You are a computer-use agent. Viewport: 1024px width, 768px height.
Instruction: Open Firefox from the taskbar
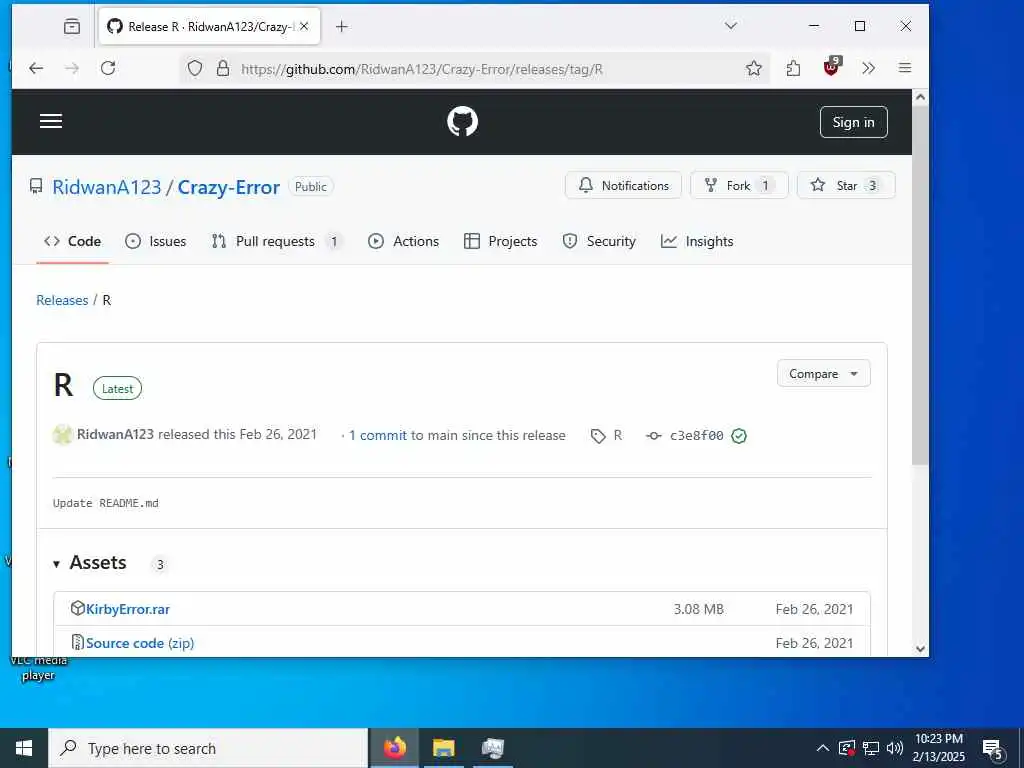coord(394,748)
